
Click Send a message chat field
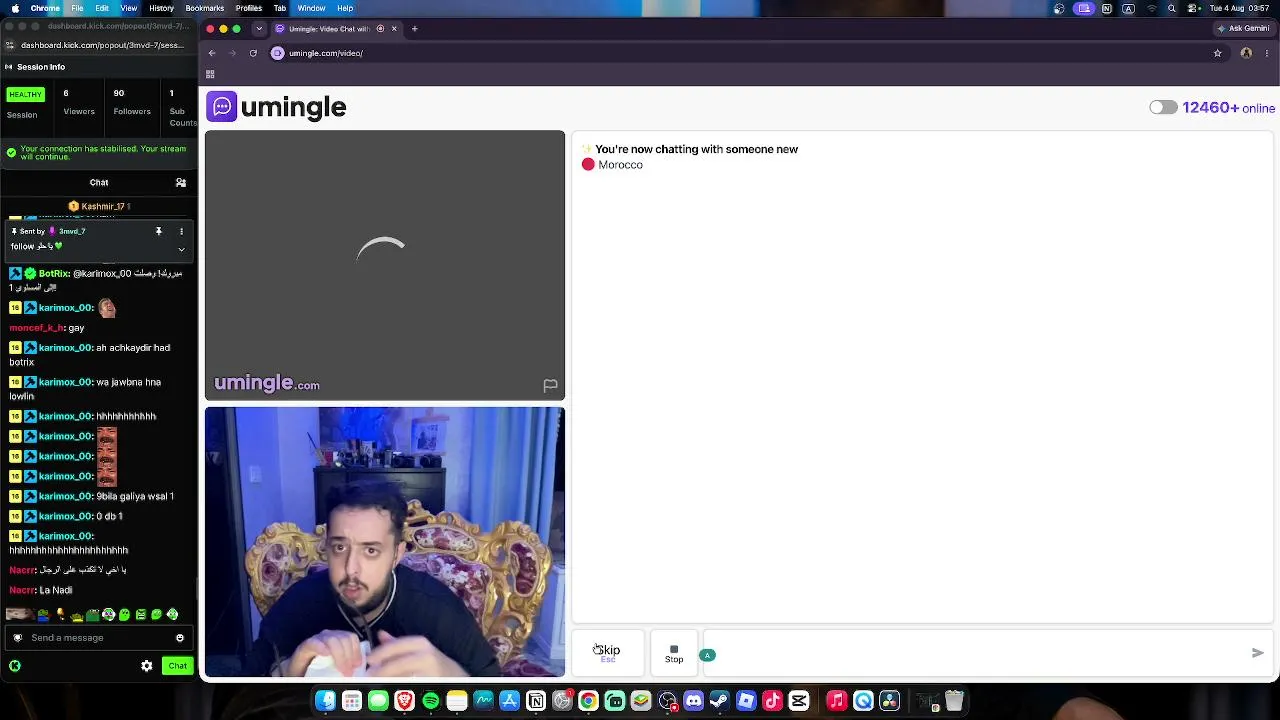[98, 638]
